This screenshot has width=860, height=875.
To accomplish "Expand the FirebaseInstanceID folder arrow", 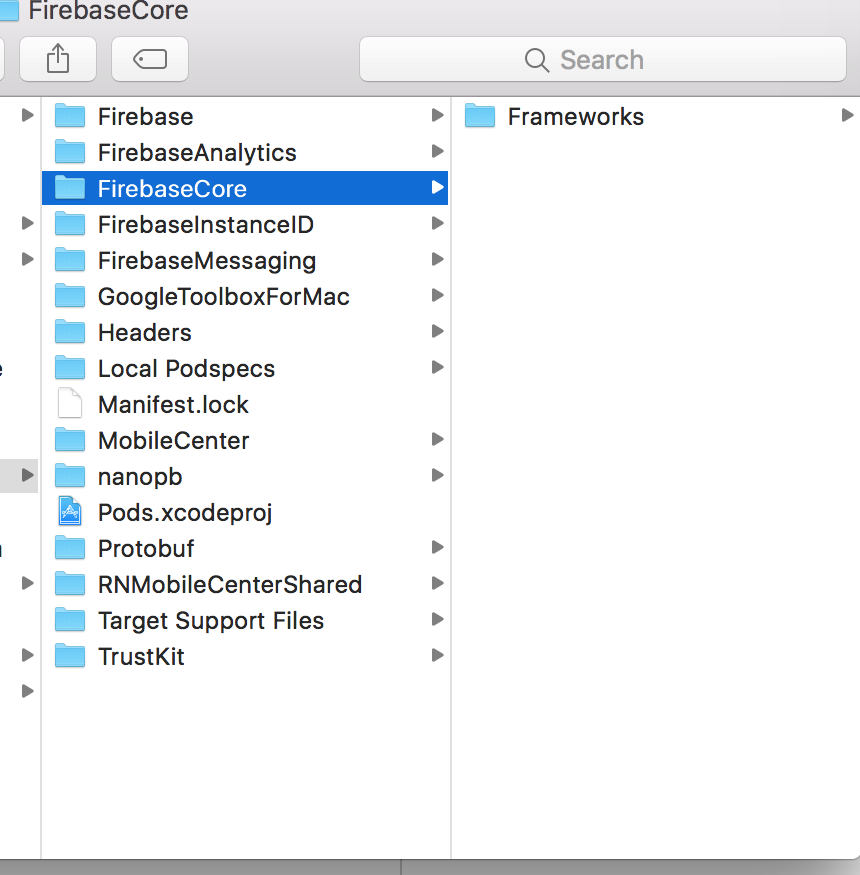I will [x=438, y=223].
